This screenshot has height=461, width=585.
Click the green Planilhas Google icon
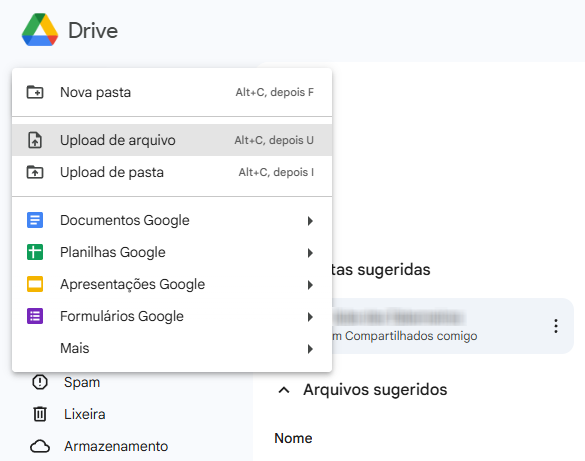[x=35, y=252]
